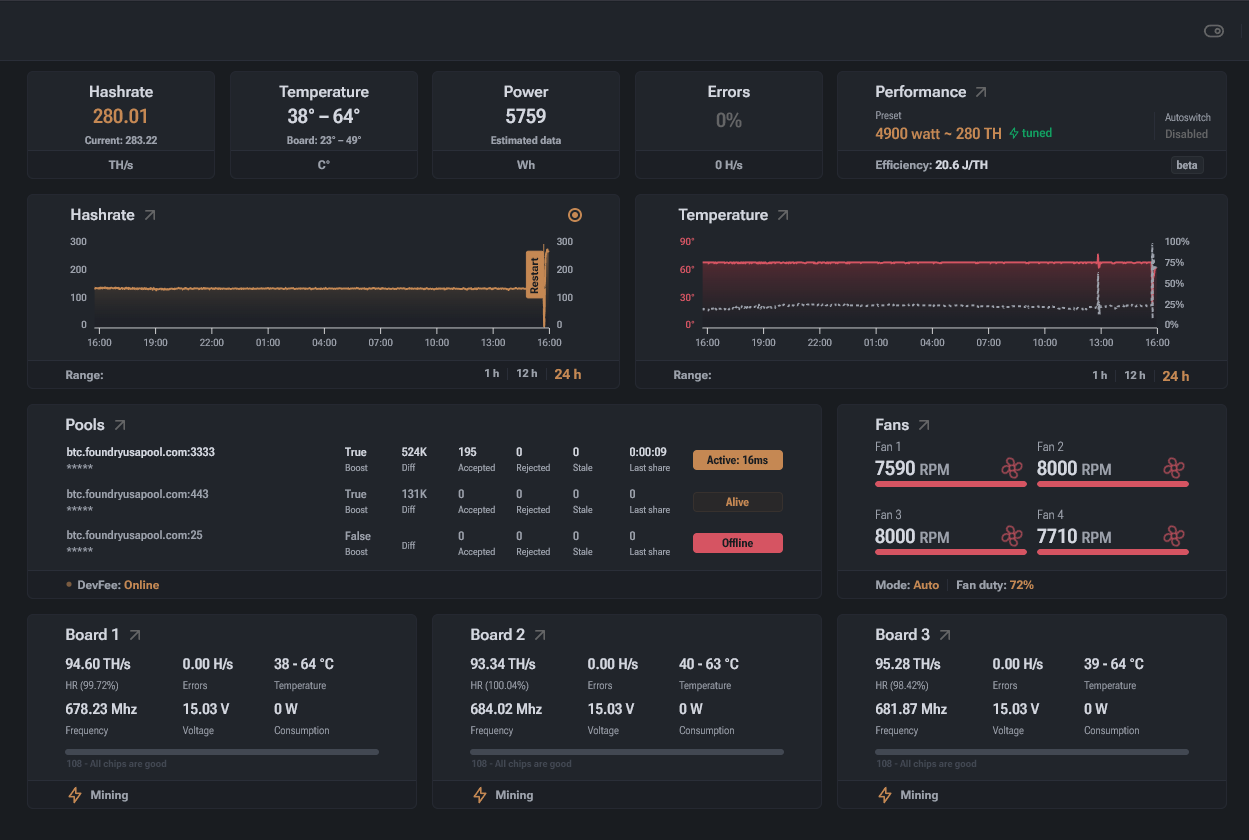Open Board 2 details arrow icon
The width and height of the screenshot is (1249, 840).
tap(540, 635)
